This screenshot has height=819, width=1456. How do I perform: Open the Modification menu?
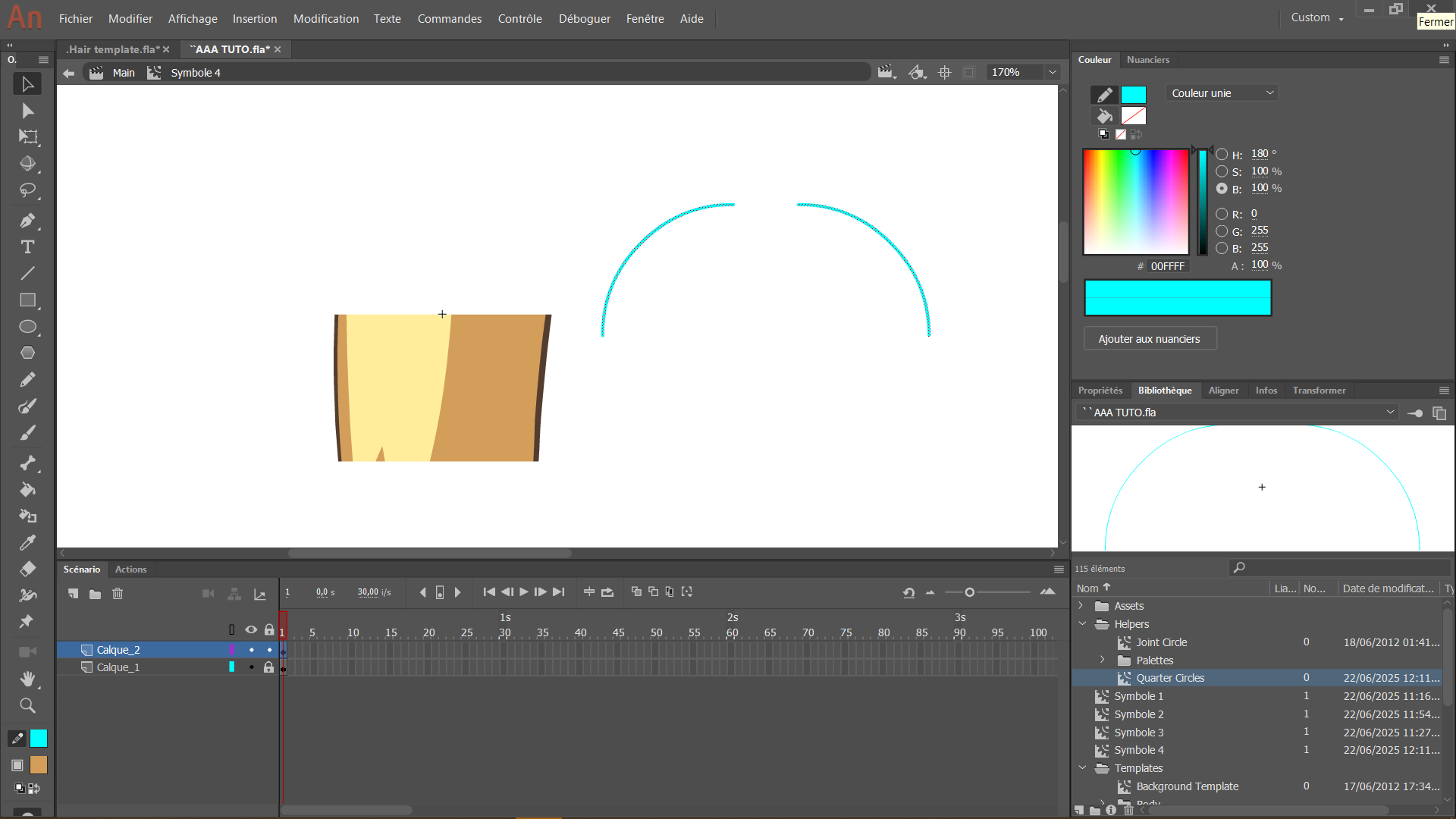click(x=325, y=18)
